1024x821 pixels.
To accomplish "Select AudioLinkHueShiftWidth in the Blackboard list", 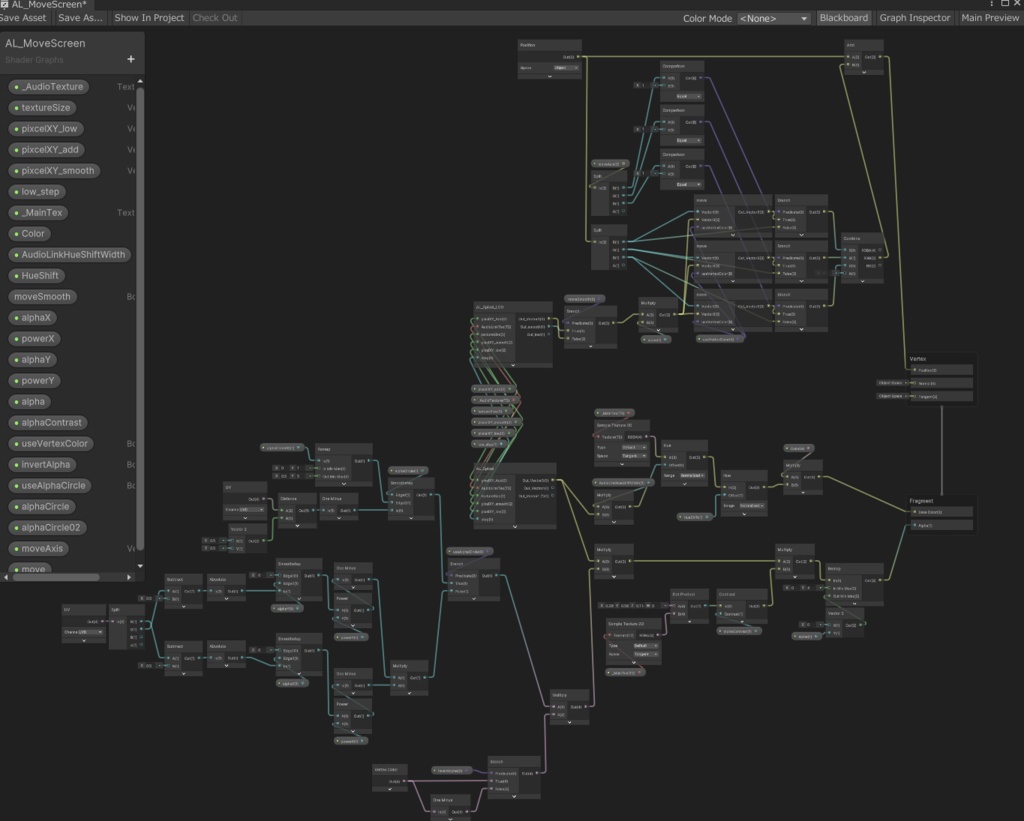I will [x=70, y=255].
